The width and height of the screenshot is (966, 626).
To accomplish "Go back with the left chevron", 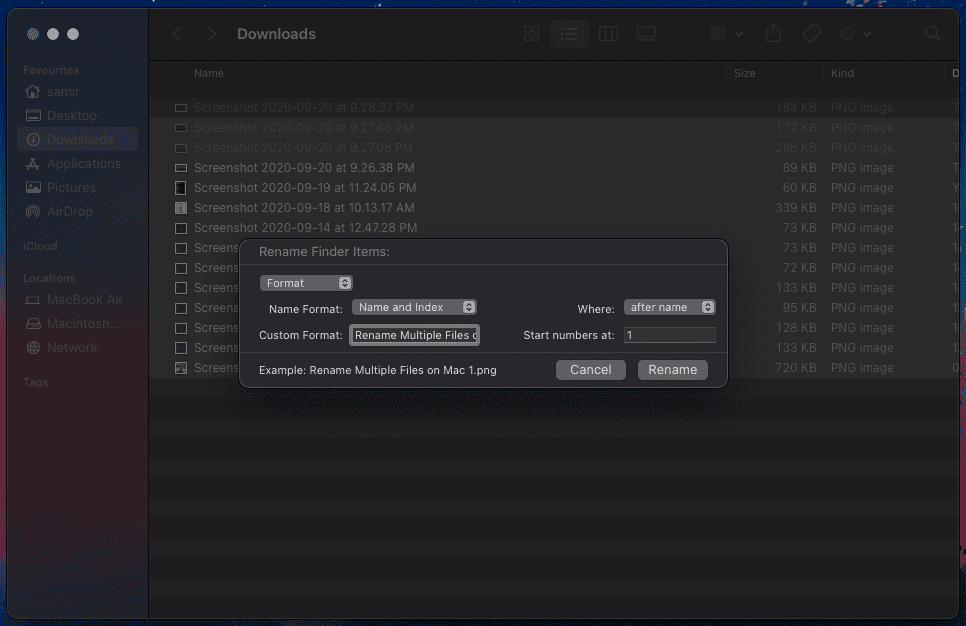I will point(177,34).
